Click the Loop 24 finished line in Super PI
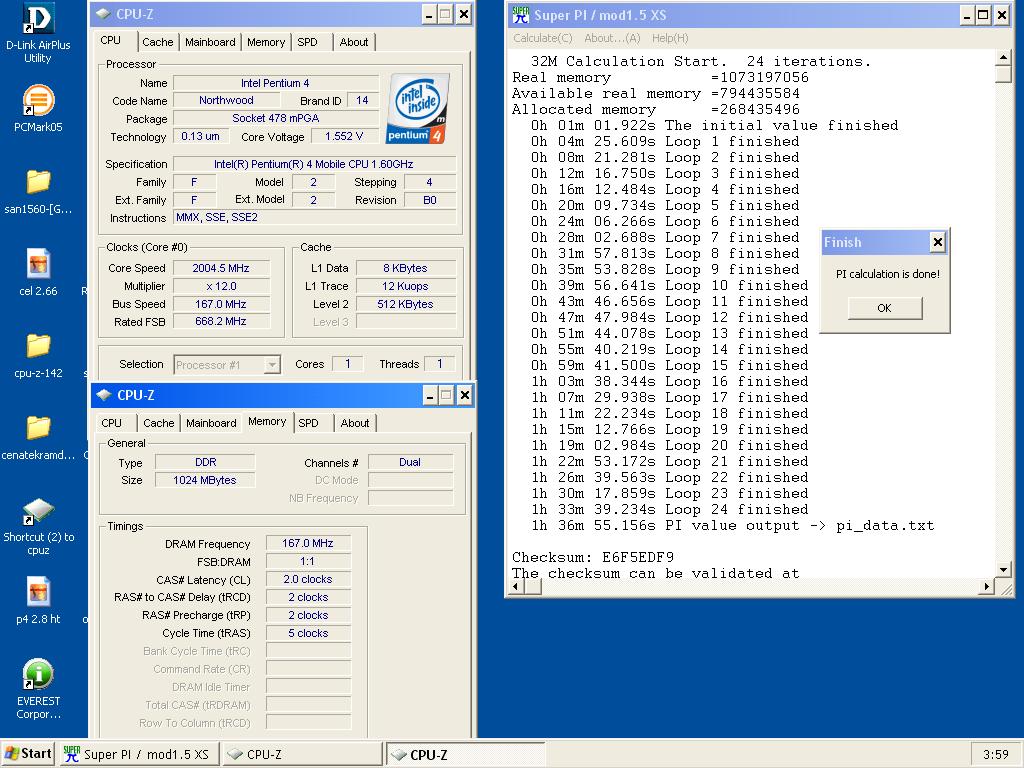This screenshot has width=1024, height=768. click(x=669, y=509)
